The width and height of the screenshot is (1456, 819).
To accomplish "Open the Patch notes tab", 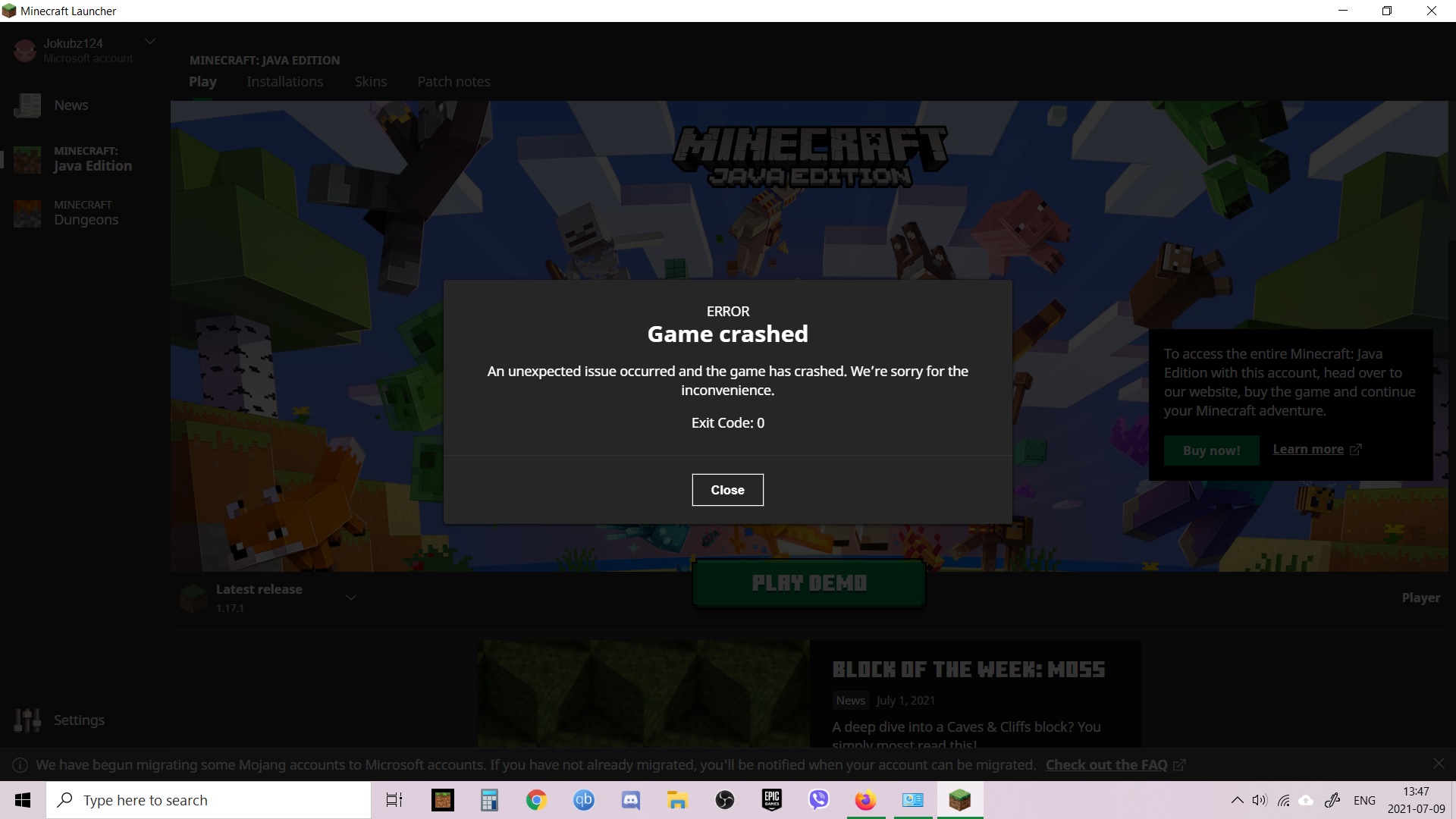I will [x=453, y=82].
